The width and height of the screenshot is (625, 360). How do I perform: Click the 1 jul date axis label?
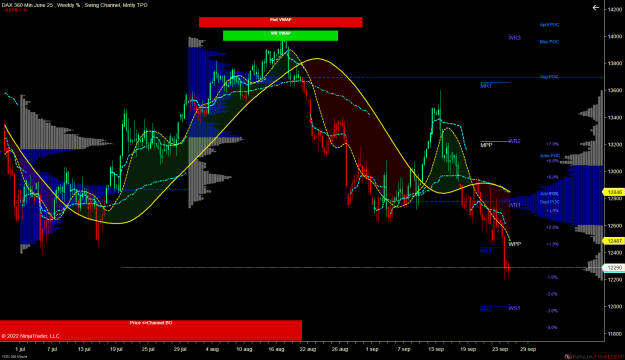point(20,349)
